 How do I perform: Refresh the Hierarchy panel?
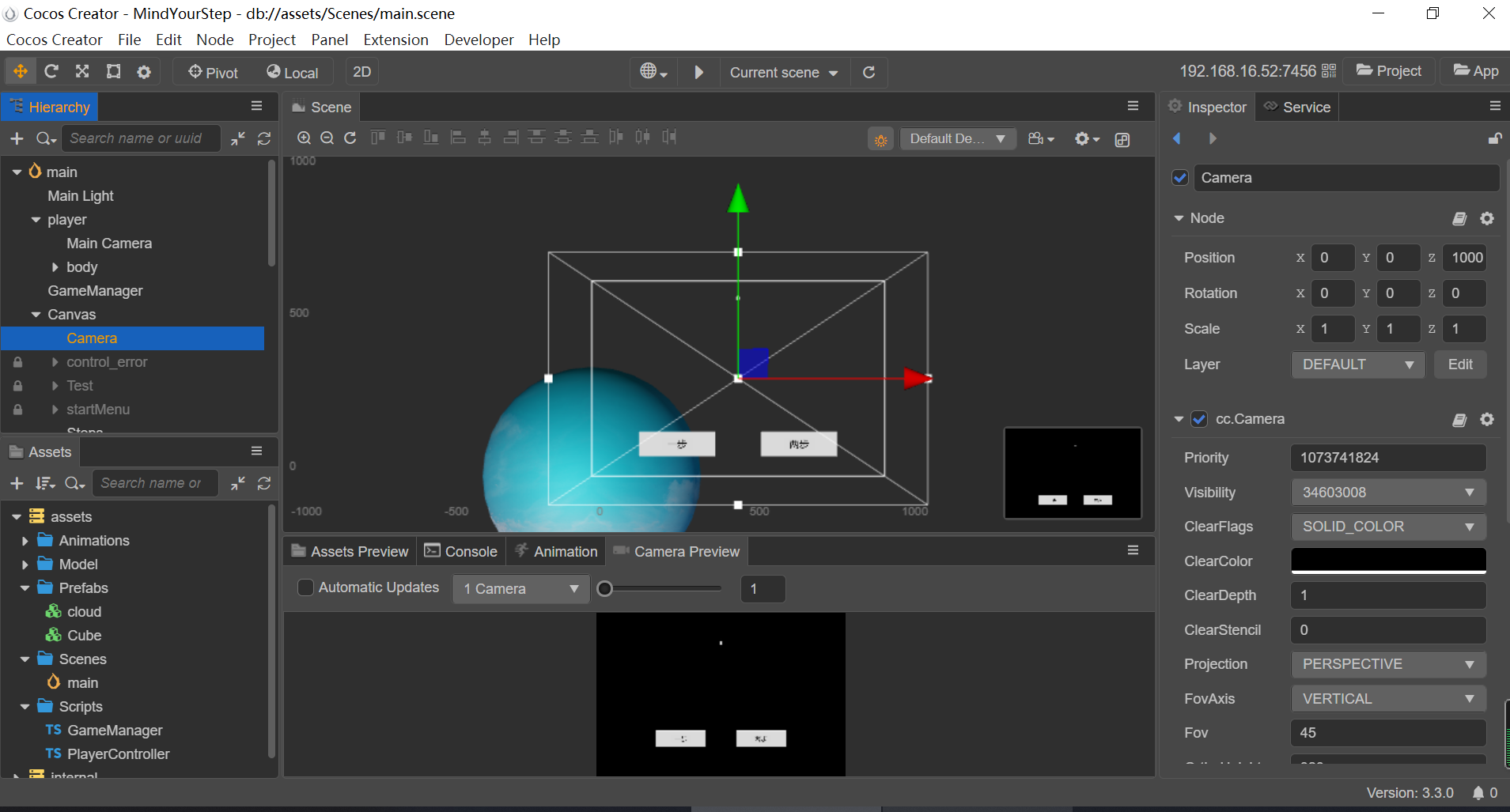pos(264,138)
